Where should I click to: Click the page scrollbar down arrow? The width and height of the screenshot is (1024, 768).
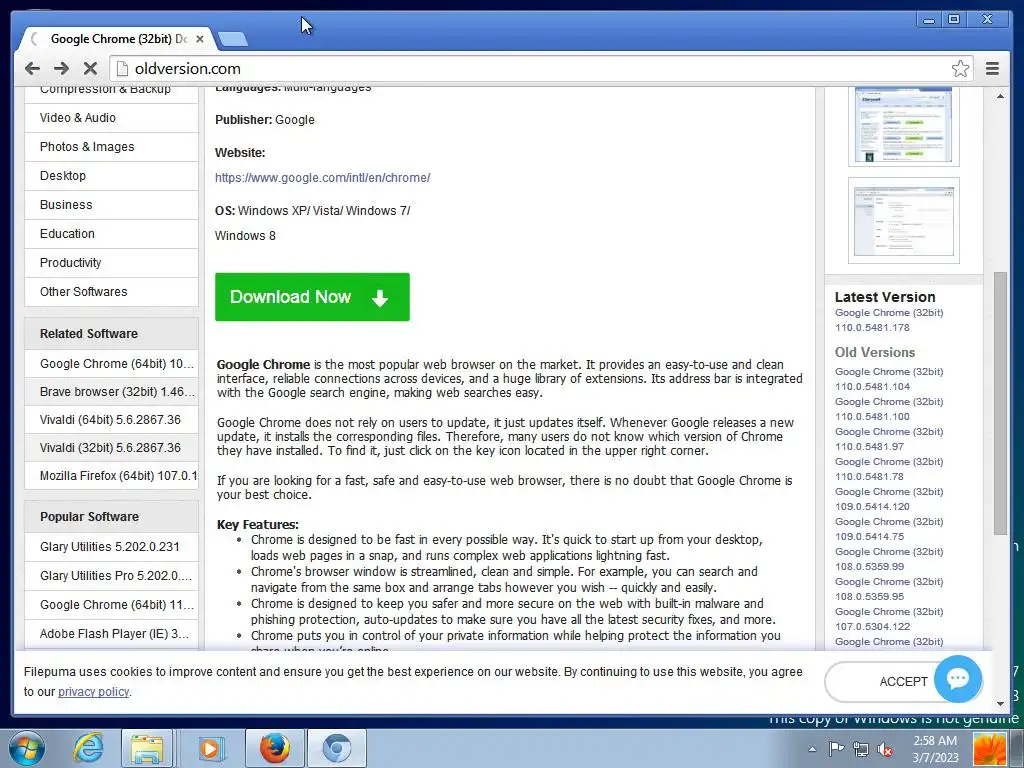click(1000, 704)
